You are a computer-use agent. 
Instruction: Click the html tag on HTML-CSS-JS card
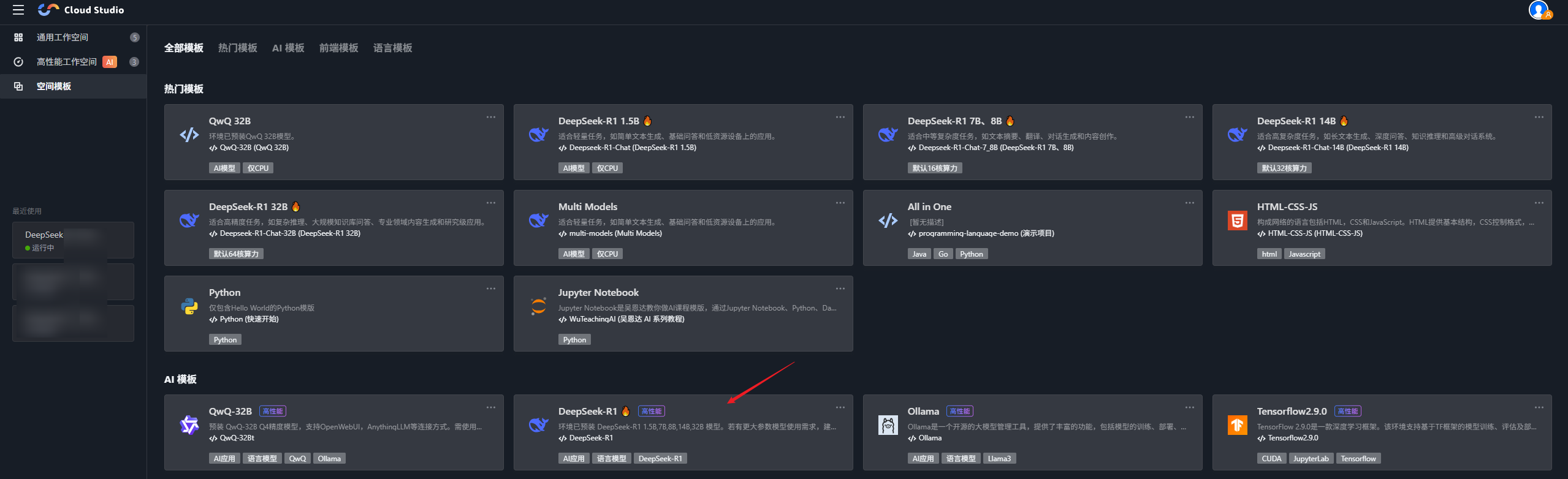[1269, 254]
